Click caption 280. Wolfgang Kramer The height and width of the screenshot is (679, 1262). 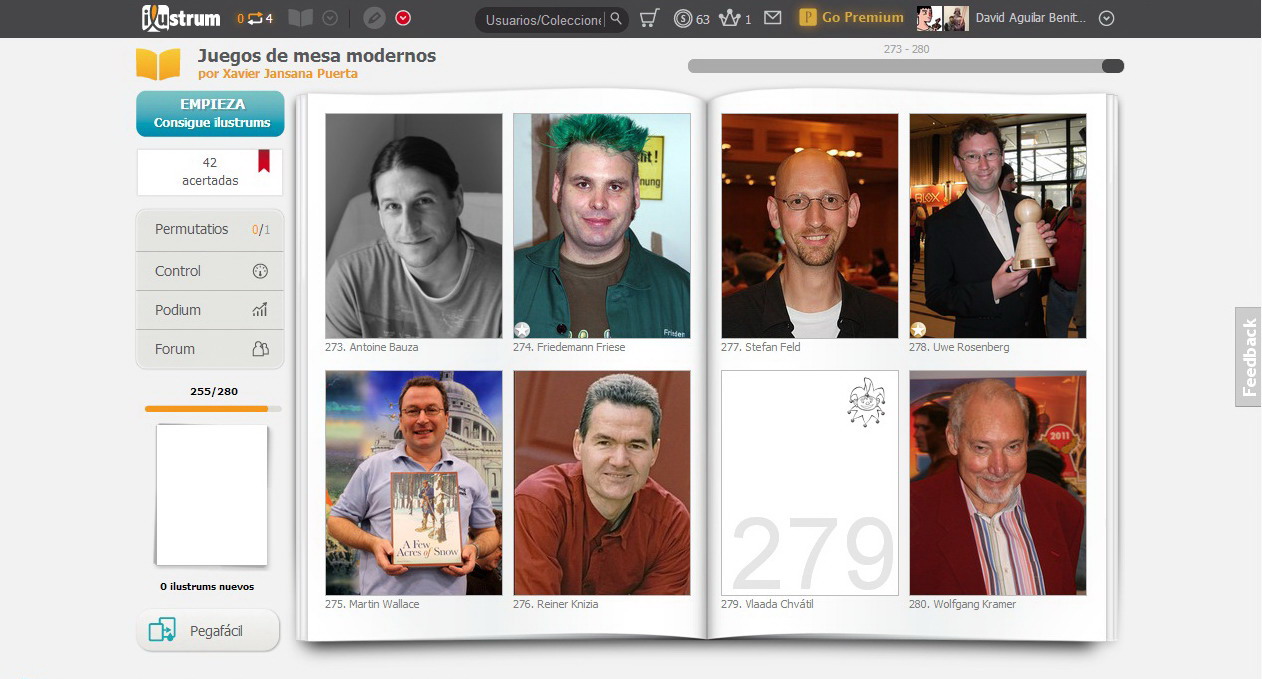pyautogui.click(x=962, y=604)
